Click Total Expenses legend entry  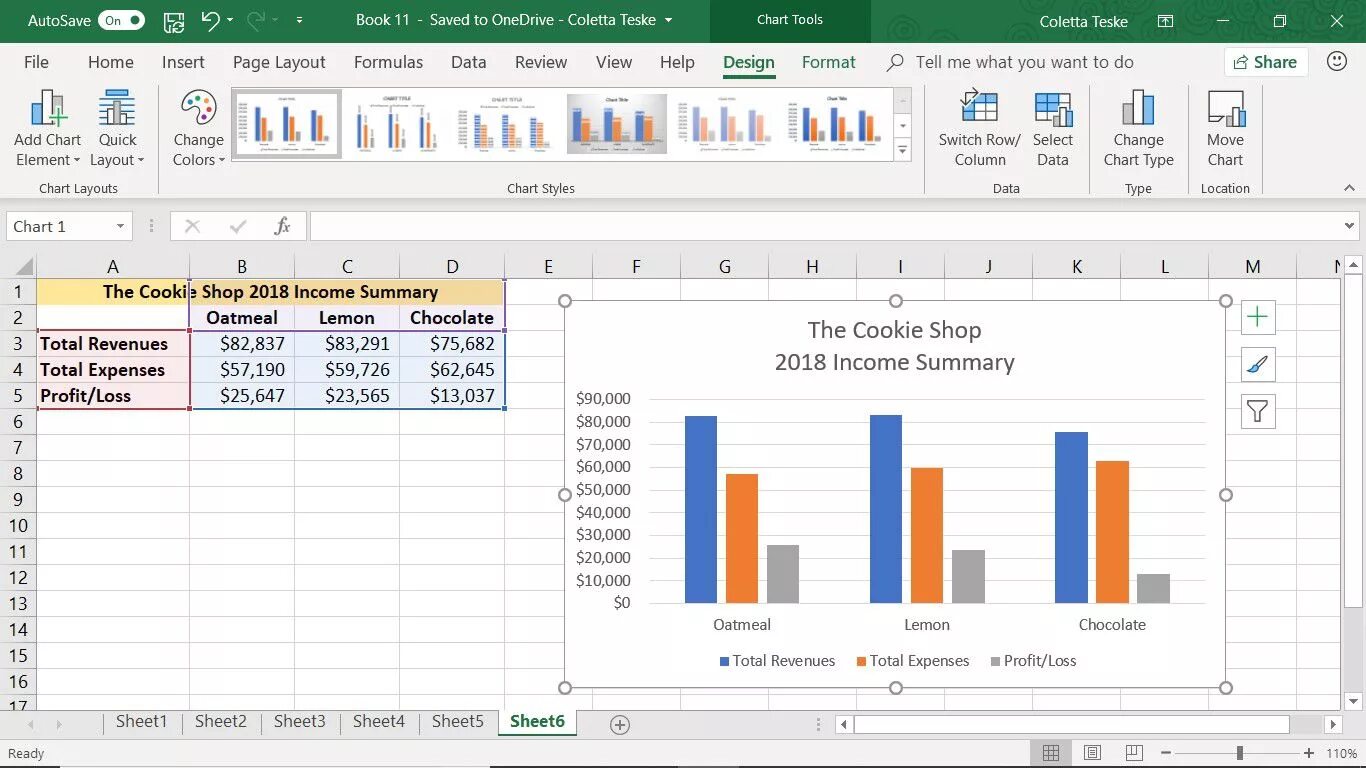[x=913, y=661]
